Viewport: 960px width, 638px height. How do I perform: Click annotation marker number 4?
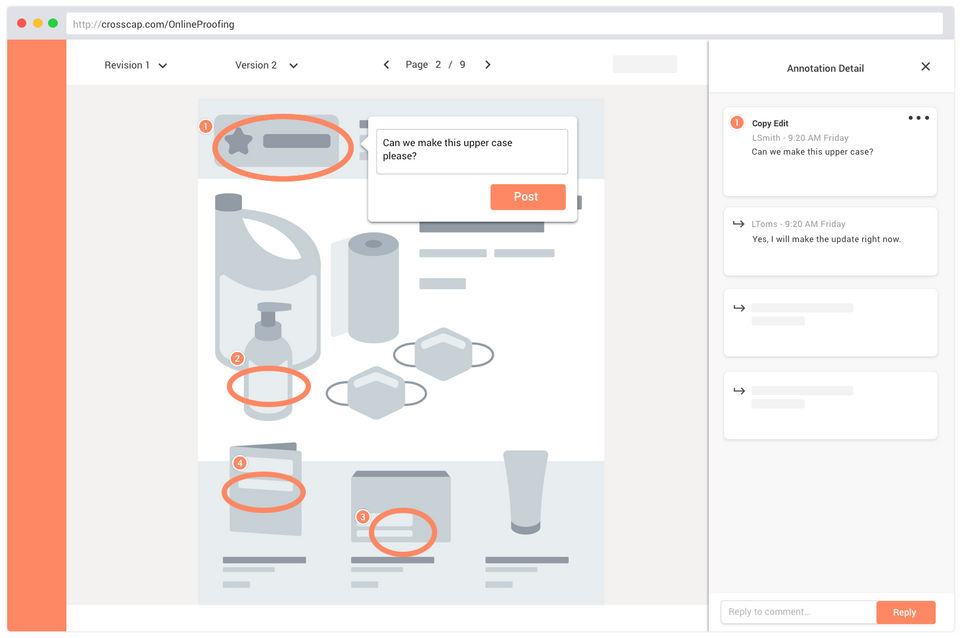[x=239, y=463]
